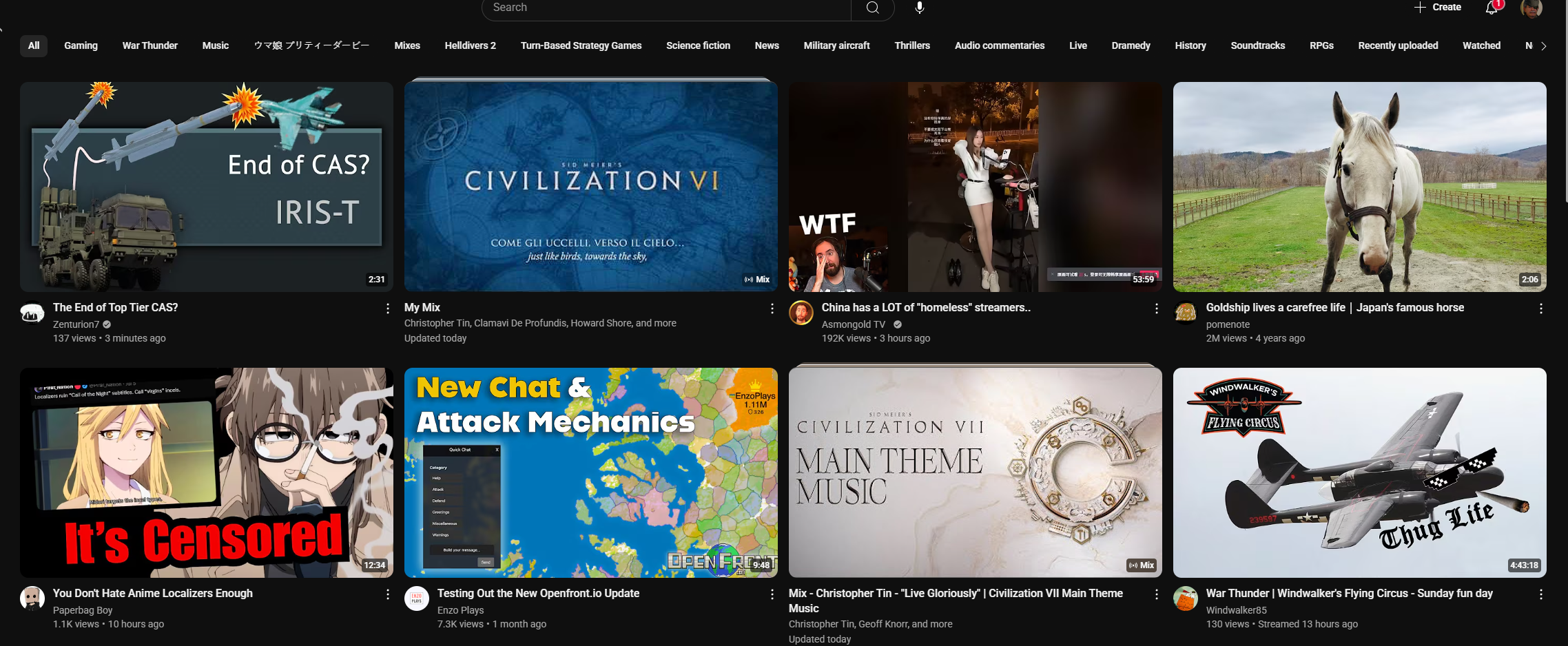Viewport: 1568px width, 646px height.
Task: Show more topic chips with the right arrow
Action: pos(1544,46)
